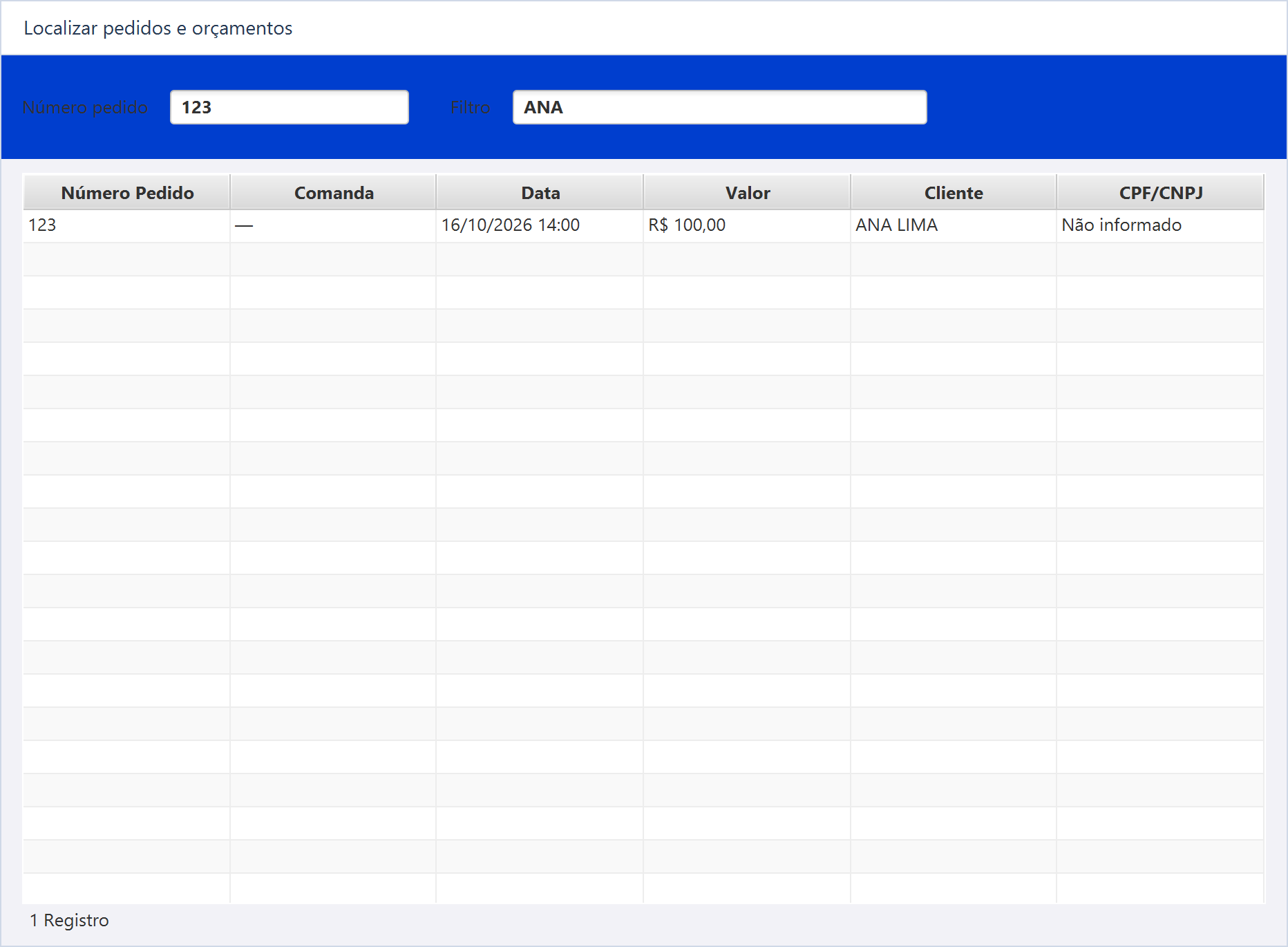Select the Comanda dash cell in row 123

coord(333,225)
